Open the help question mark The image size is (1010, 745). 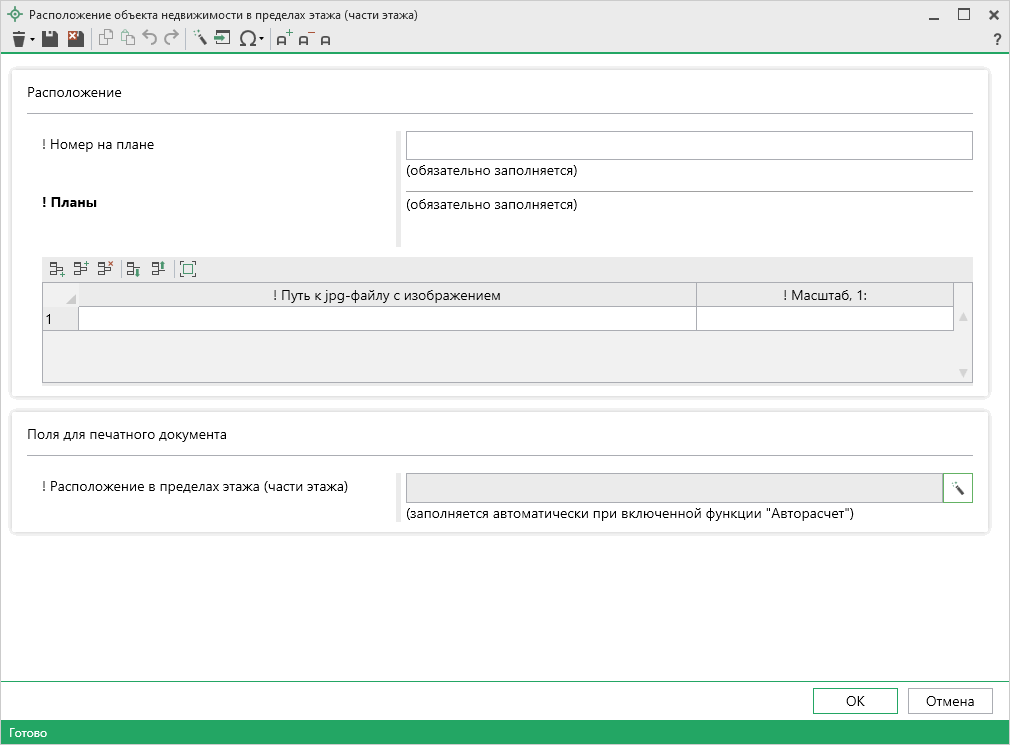point(996,40)
